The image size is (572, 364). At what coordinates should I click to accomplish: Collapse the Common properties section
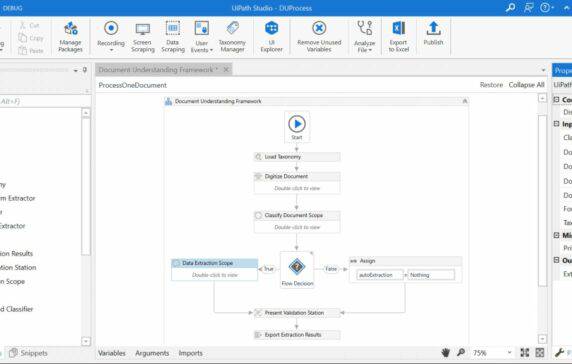pyautogui.click(x=557, y=99)
